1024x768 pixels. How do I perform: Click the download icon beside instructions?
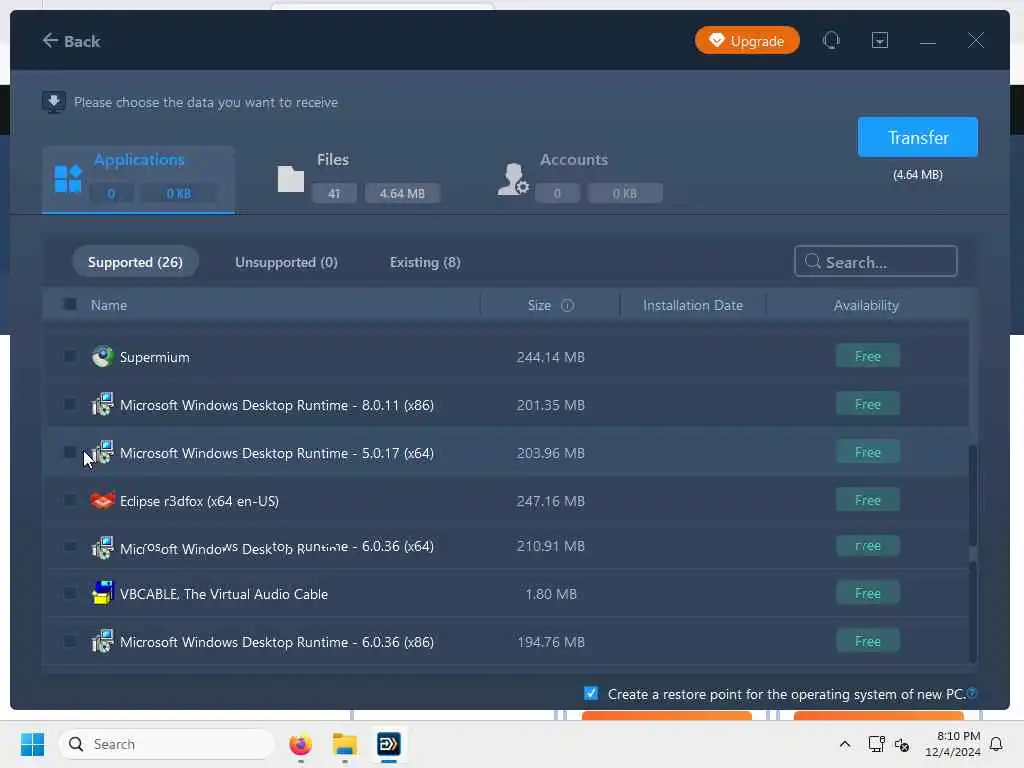point(54,102)
